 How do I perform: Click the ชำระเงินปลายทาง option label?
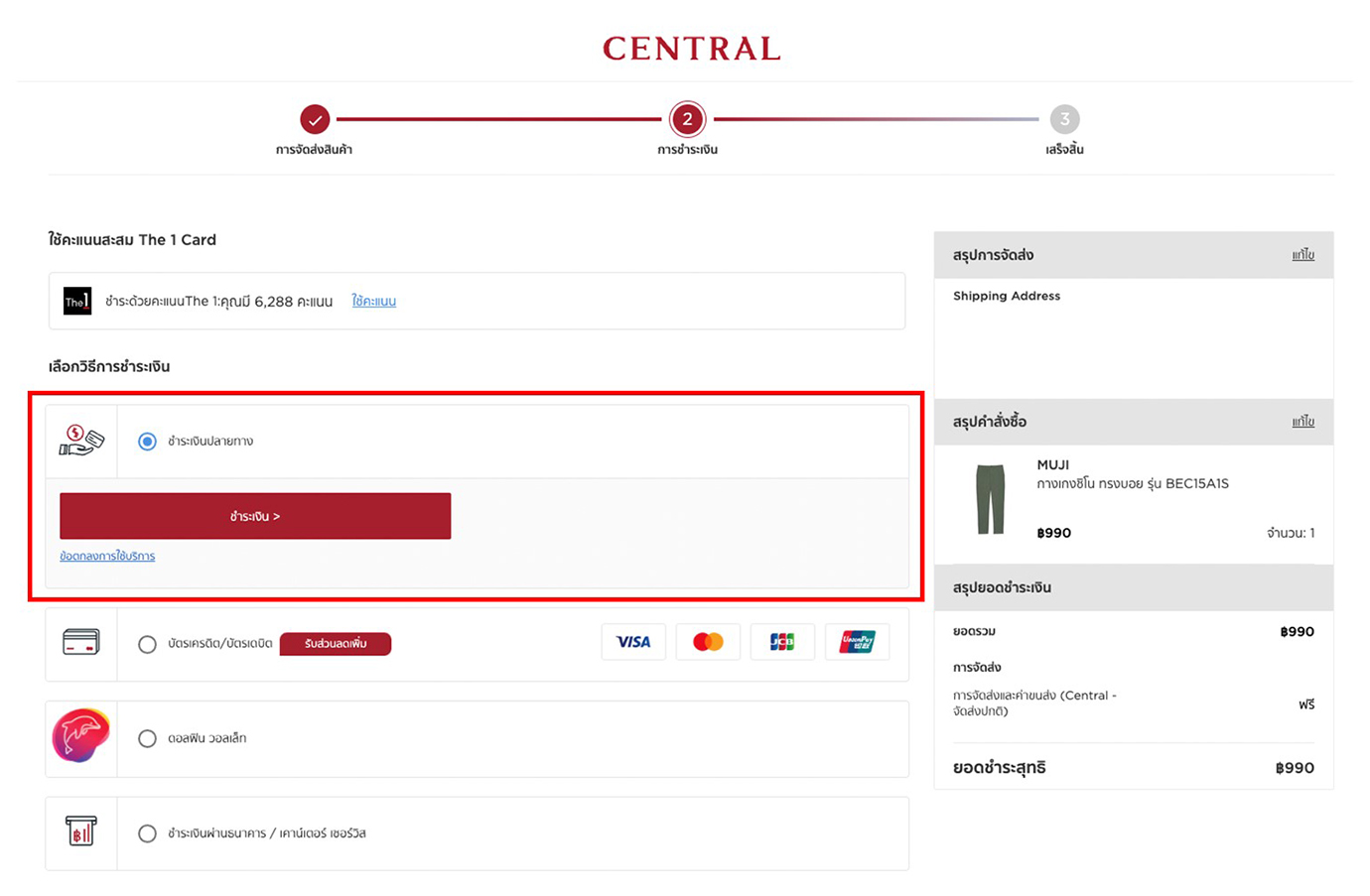[210, 442]
